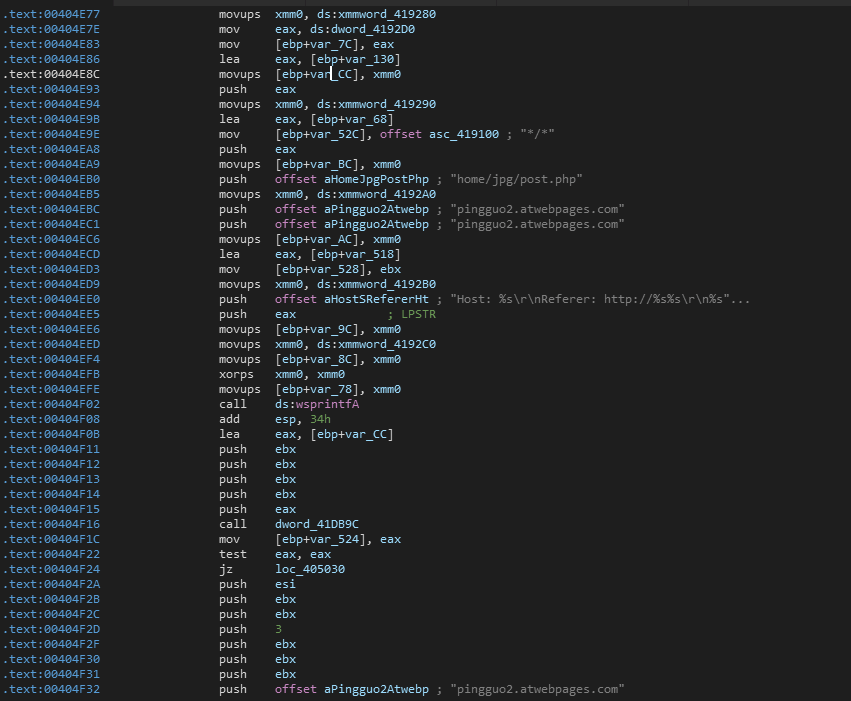Image resolution: width=851 pixels, height=701 pixels.
Task: Click var_68 in lea instruction
Action: point(367,119)
